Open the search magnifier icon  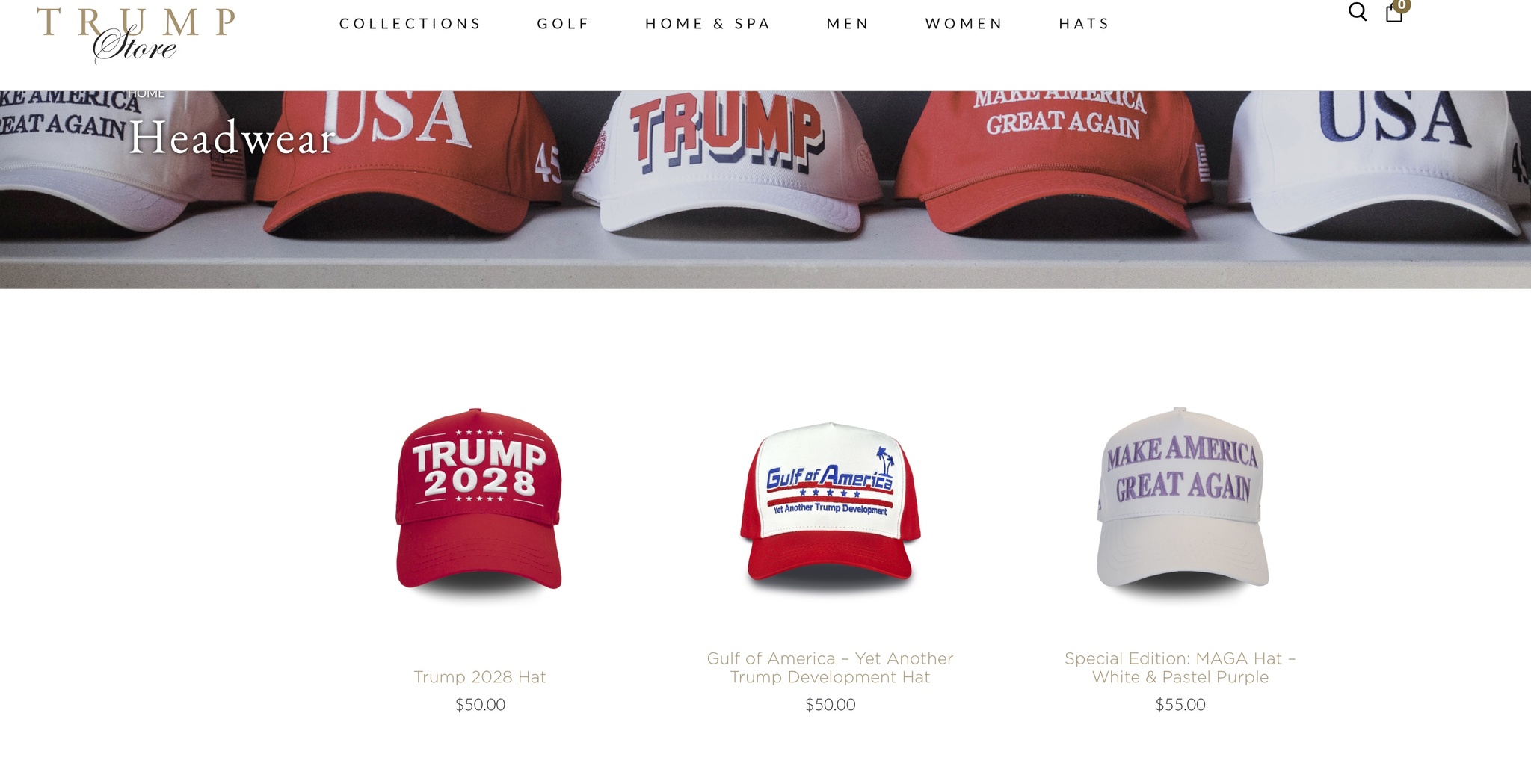coord(1358,12)
